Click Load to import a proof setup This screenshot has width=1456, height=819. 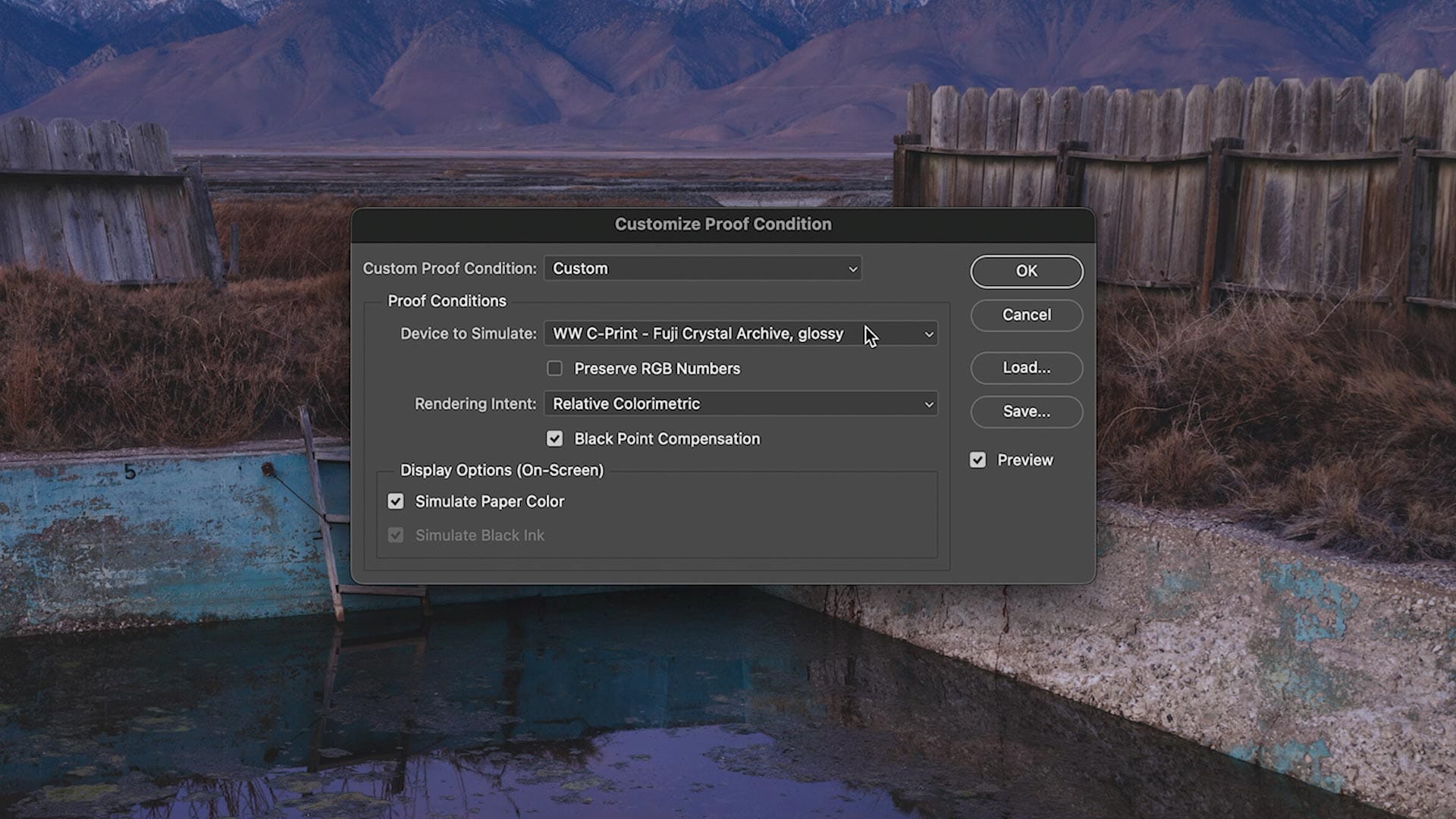click(1026, 368)
